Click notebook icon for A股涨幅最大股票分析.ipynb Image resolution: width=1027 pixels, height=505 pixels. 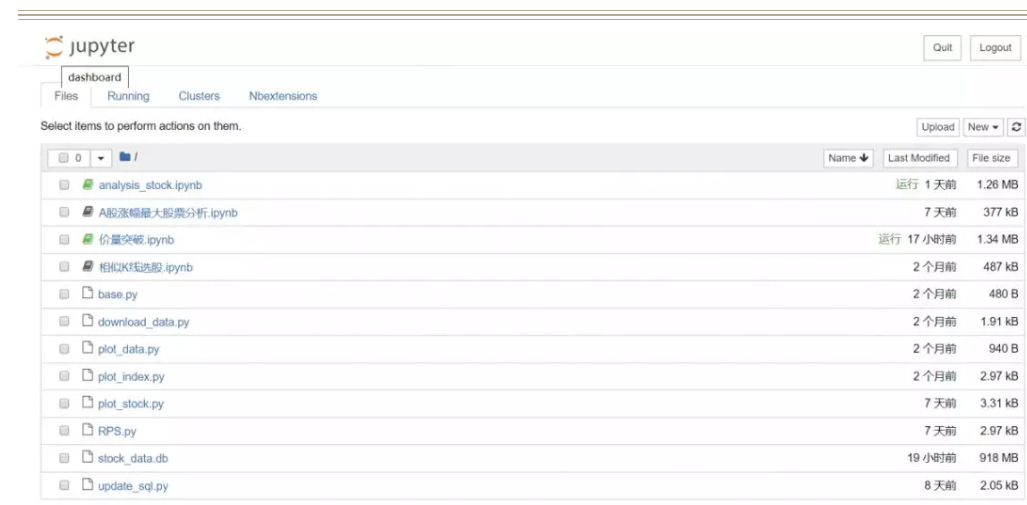pyautogui.click(x=87, y=212)
